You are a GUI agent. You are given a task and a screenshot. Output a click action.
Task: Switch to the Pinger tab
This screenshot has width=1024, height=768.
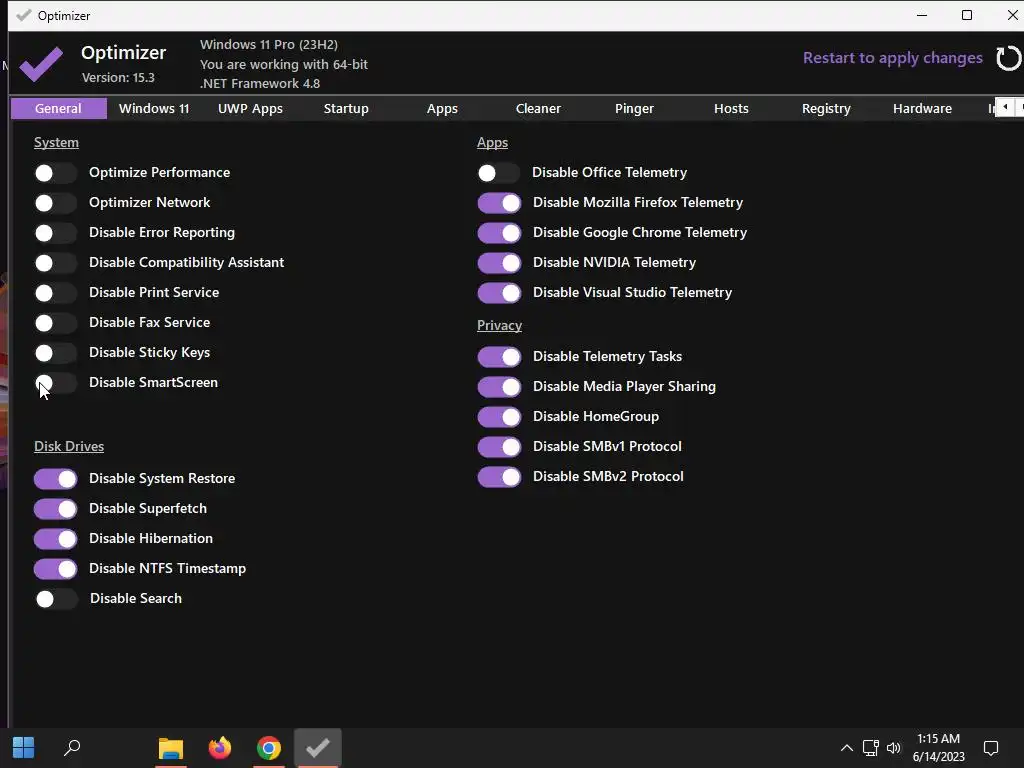pos(634,108)
